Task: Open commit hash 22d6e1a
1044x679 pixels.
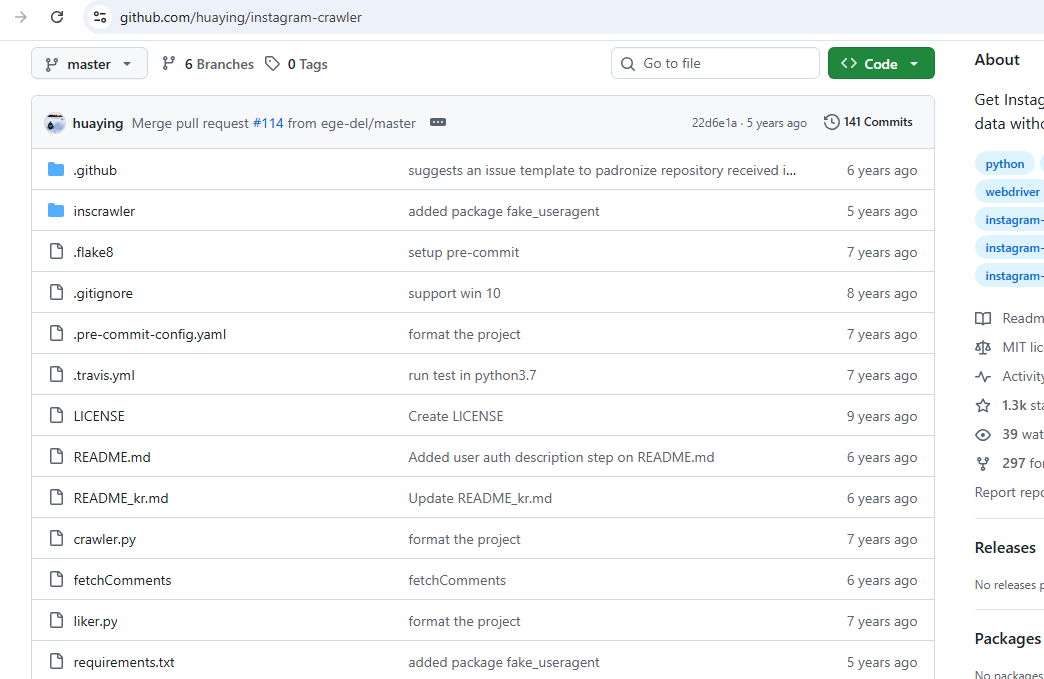Action: click(714, 122)
